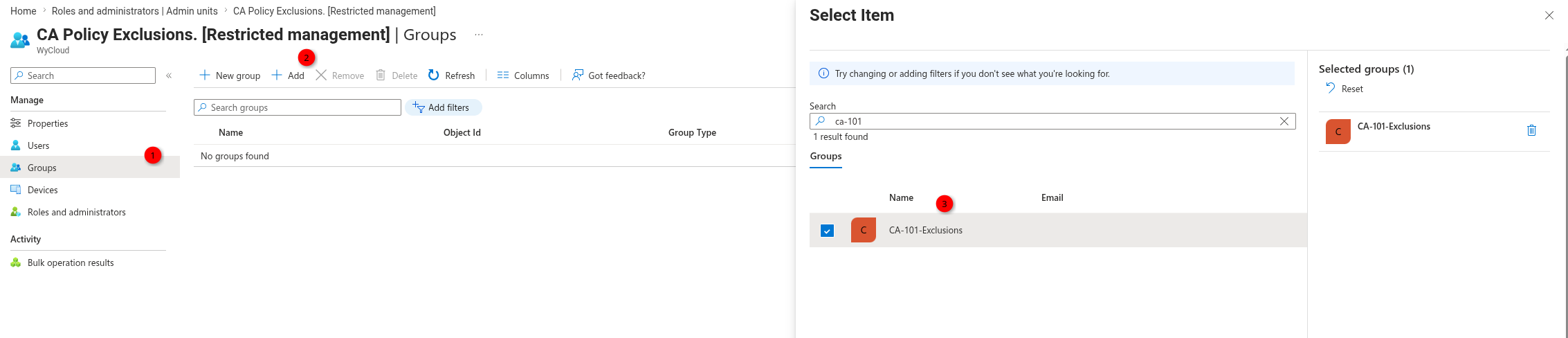The width and height of the screenshot is (1568, 338).
Task: Click the Name header in Select Item panel
Action: [x=901, y=197]
